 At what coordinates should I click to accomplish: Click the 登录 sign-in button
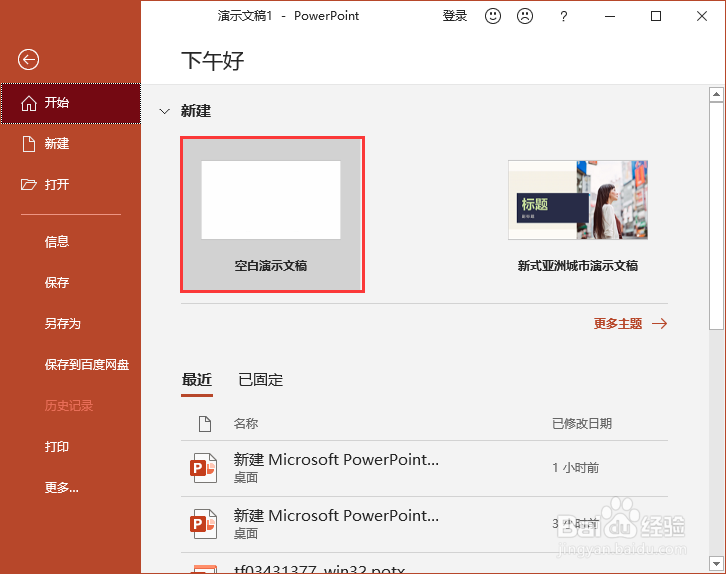[x=455, y=16]
